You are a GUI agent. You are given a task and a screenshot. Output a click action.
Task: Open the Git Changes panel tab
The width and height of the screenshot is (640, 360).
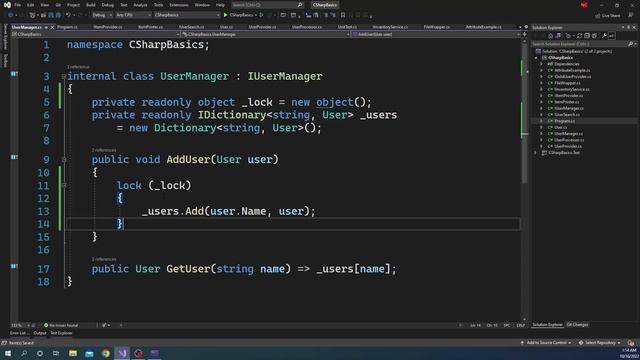[x=577, y=325]
